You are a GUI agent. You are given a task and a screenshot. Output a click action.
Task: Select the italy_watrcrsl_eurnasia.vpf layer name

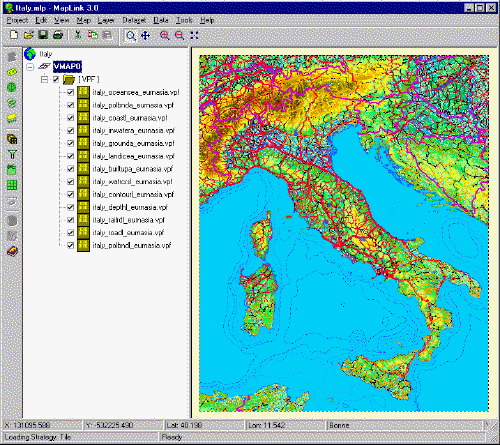pos(133,182)
